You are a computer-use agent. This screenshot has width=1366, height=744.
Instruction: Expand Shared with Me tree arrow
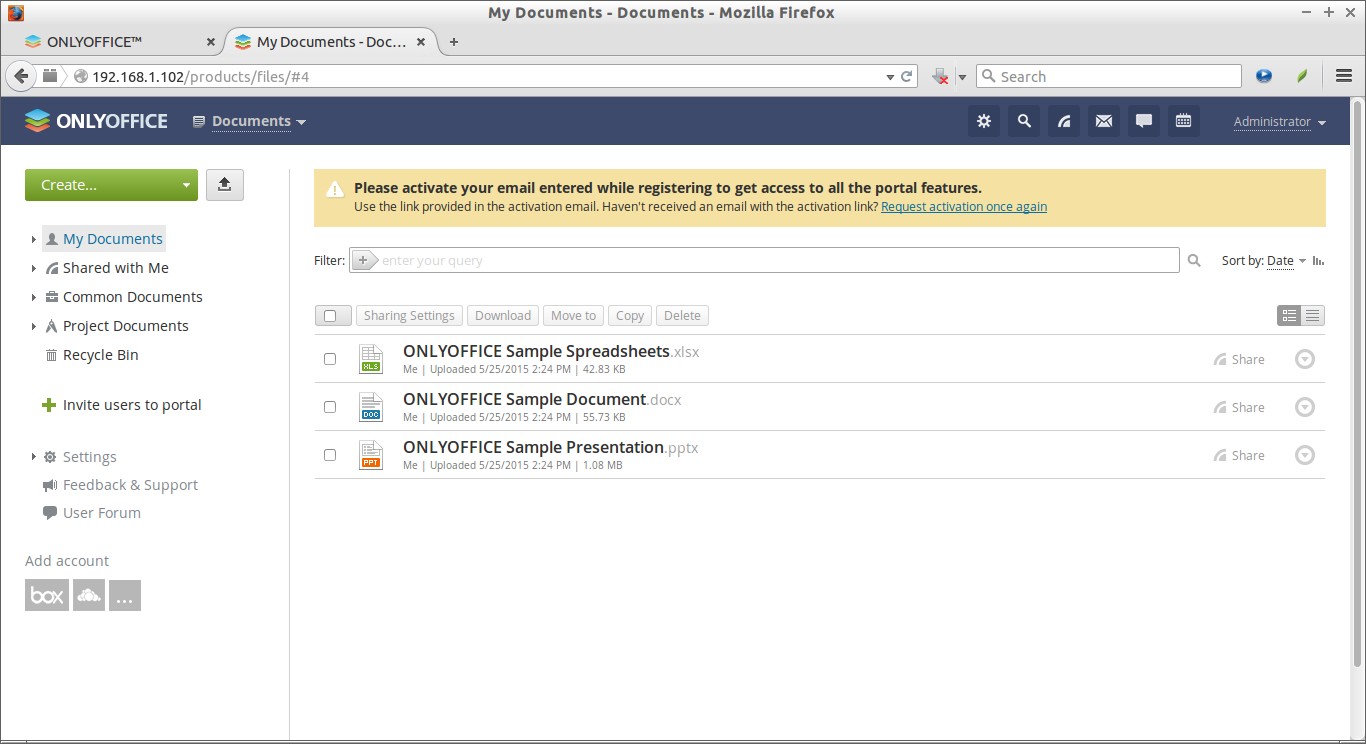click(x=33, y=269)
